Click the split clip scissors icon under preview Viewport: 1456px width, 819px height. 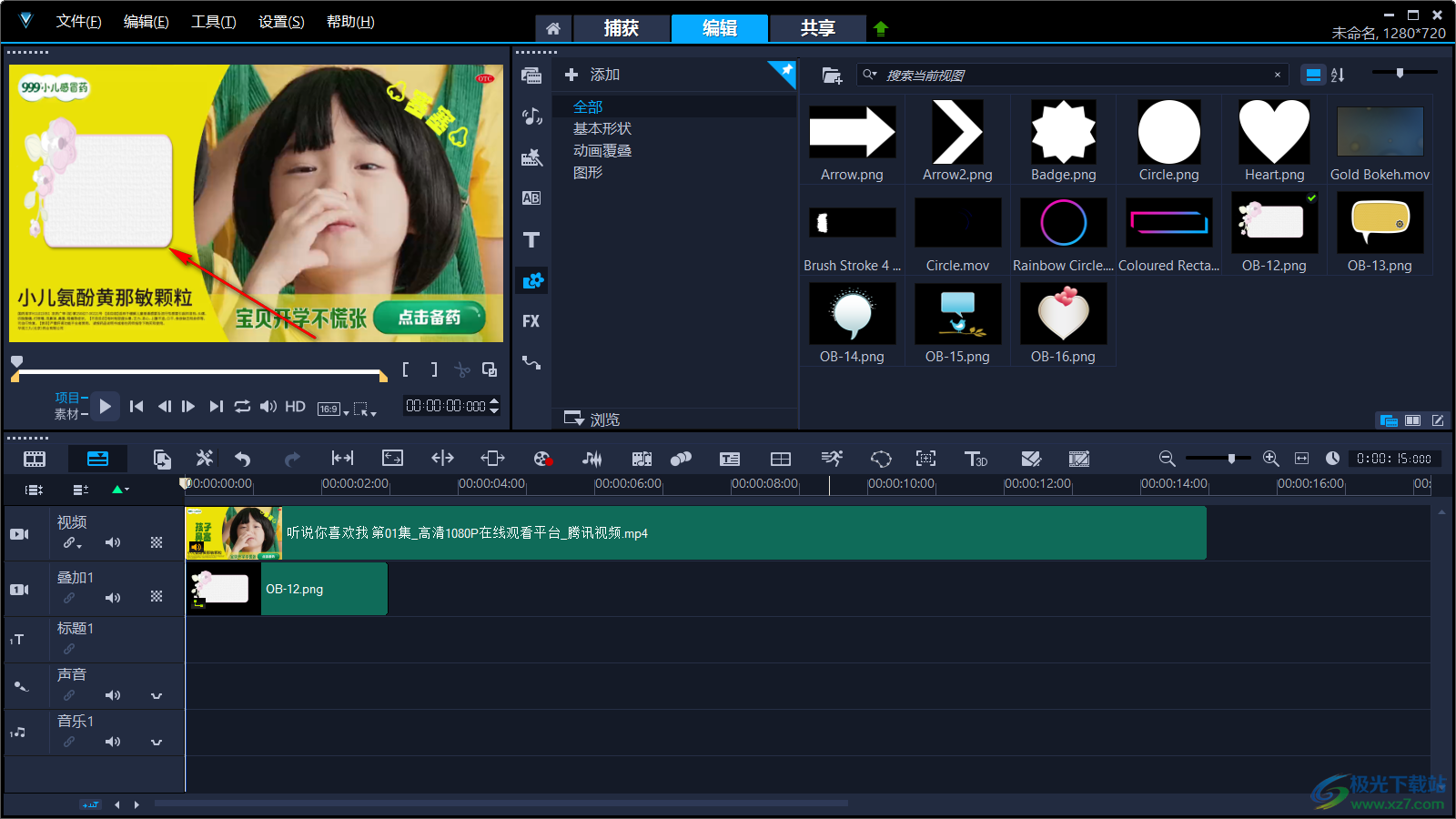(462, 369)
